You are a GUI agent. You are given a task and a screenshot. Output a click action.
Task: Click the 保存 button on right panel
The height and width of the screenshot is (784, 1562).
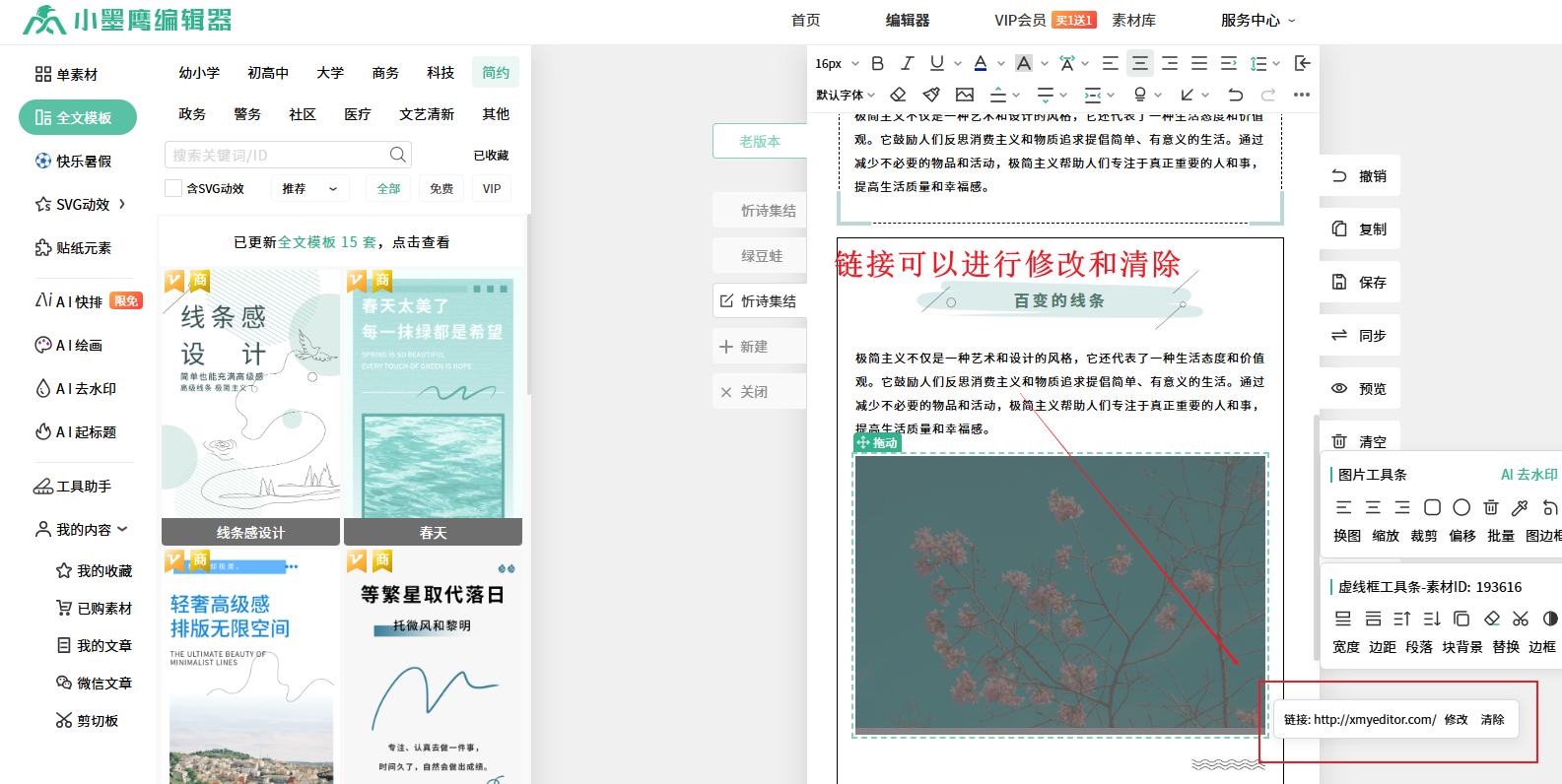(1360, 282)
